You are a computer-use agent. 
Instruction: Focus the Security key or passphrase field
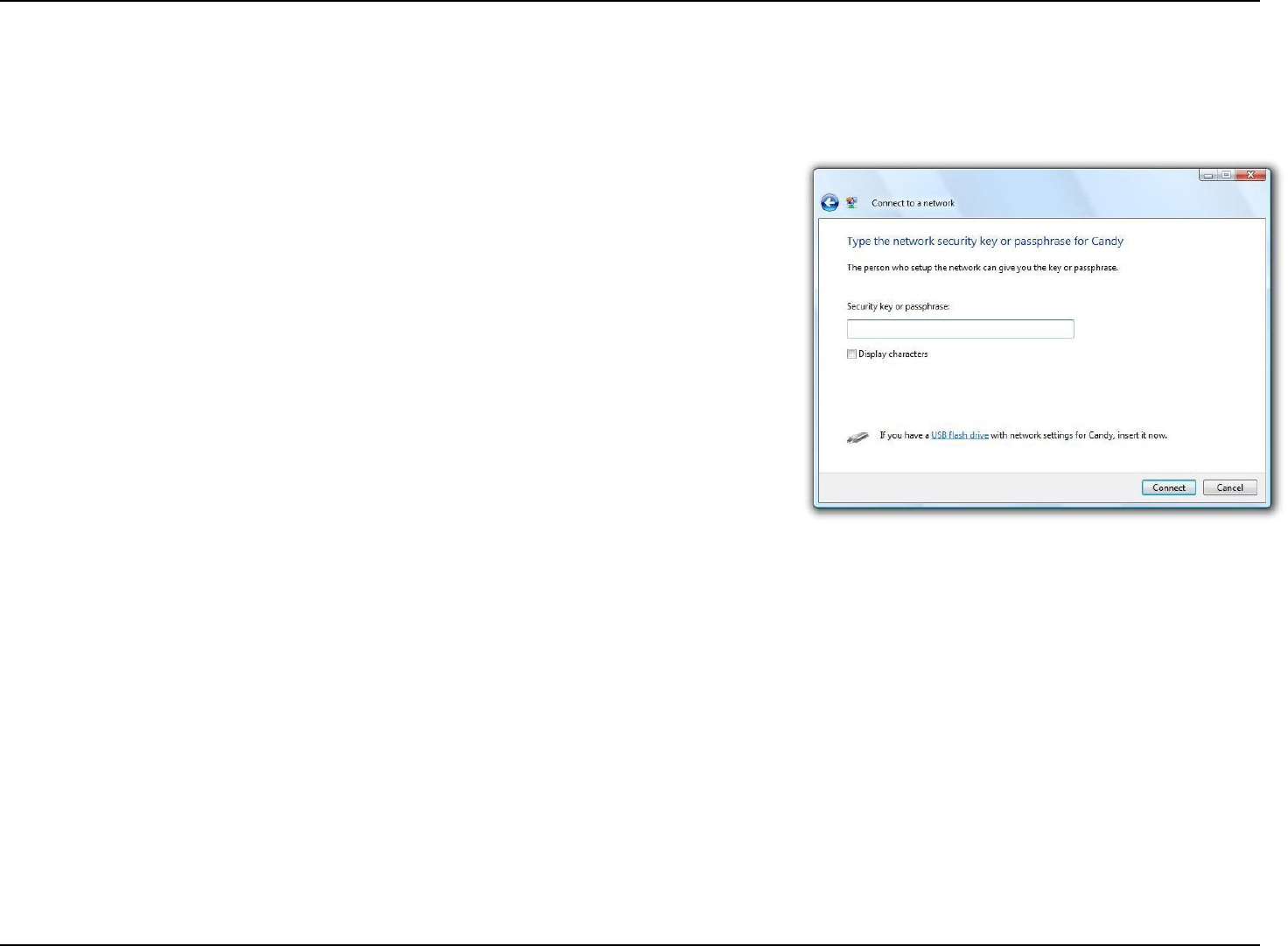pos(960,329)
